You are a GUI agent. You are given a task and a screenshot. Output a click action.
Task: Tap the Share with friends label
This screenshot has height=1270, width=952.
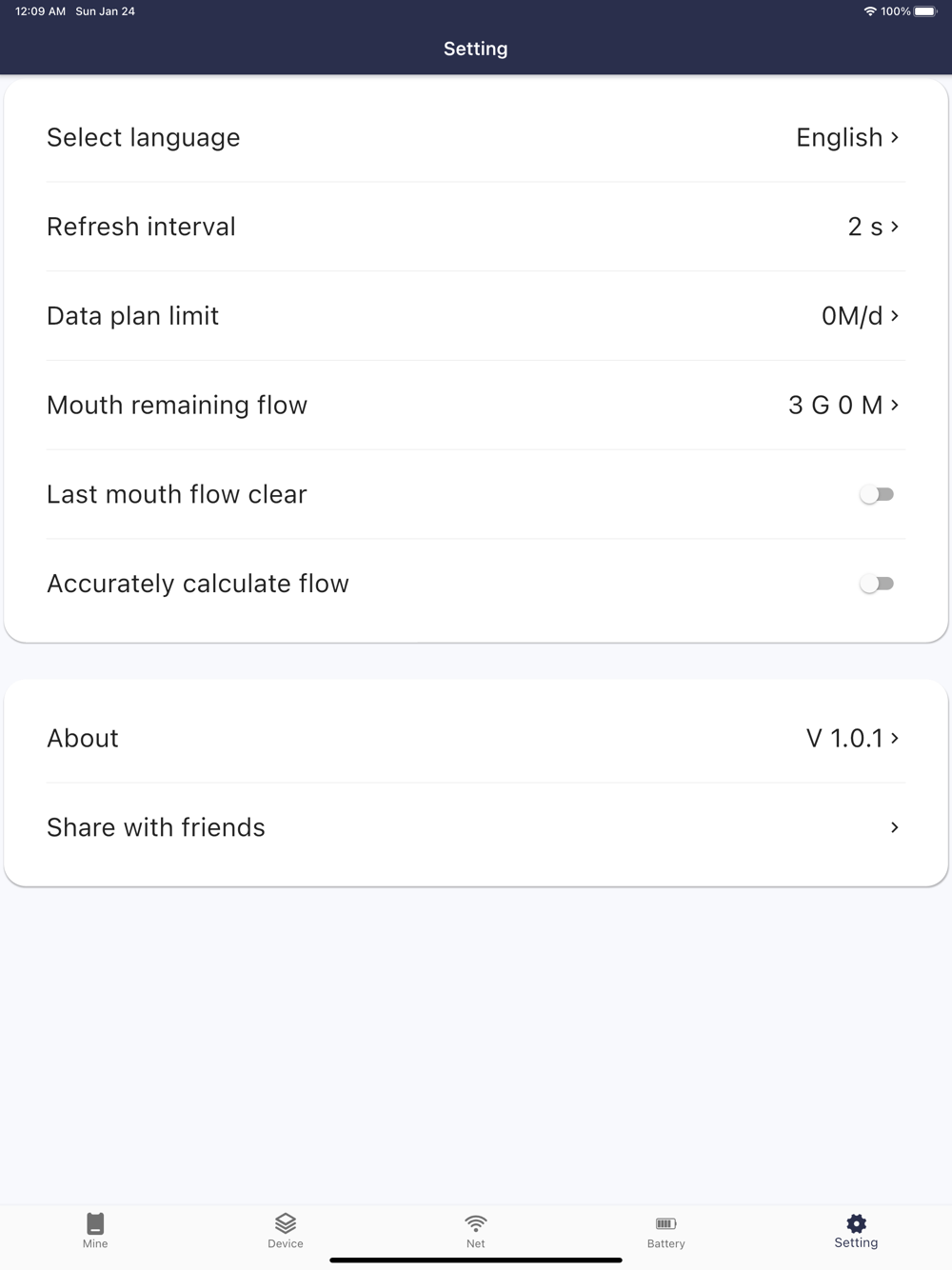(156, 827)
